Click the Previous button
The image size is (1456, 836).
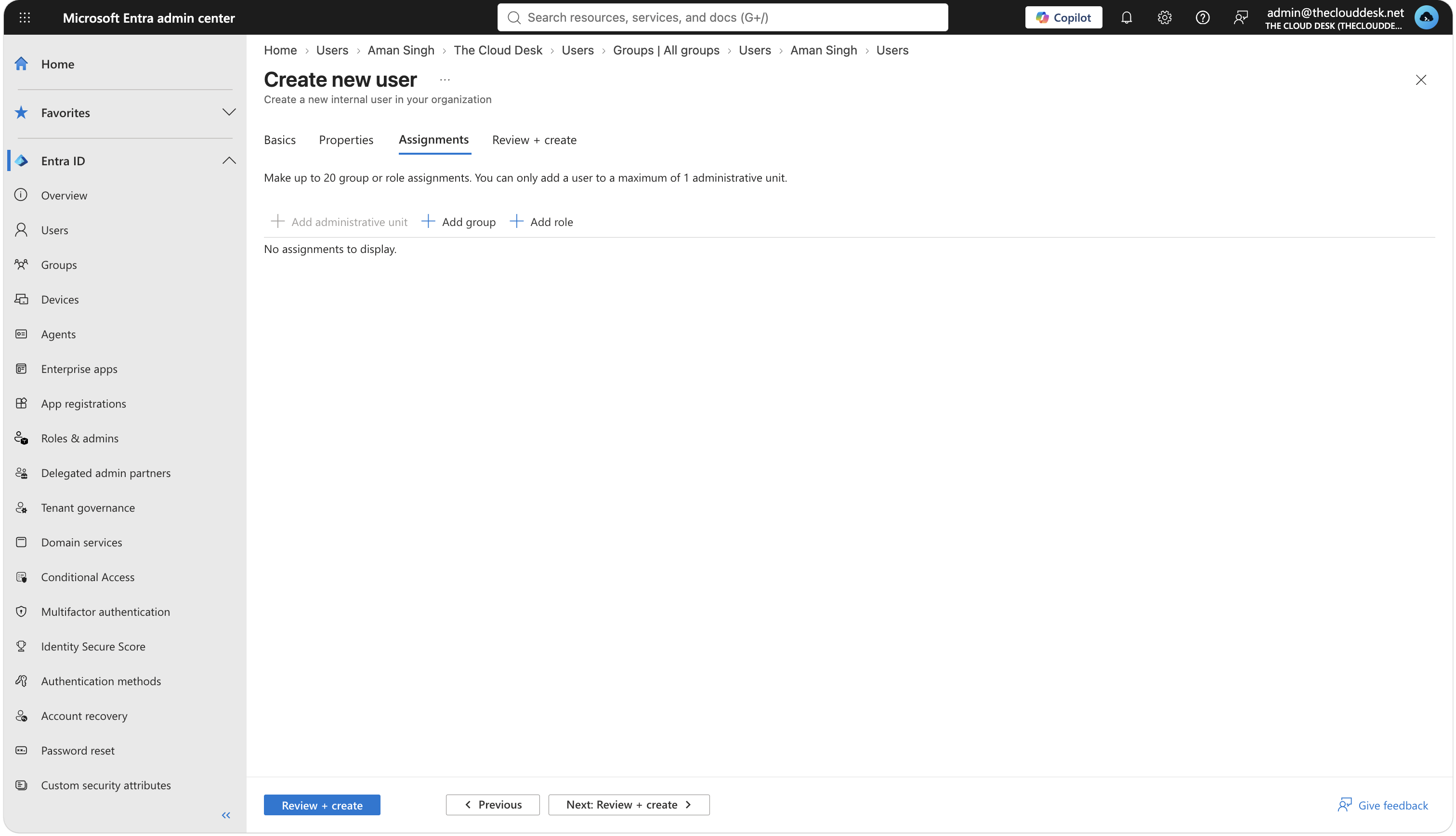[493, 805]
